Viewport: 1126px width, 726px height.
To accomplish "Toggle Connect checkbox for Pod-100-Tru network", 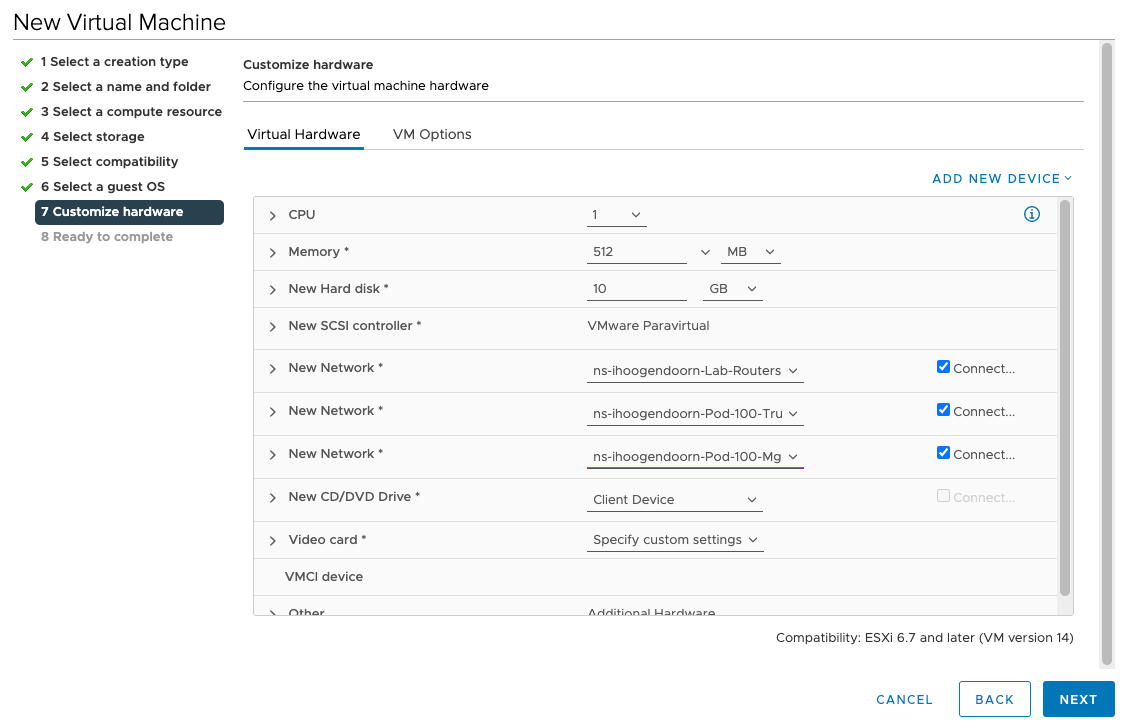I will click(943, 410).
